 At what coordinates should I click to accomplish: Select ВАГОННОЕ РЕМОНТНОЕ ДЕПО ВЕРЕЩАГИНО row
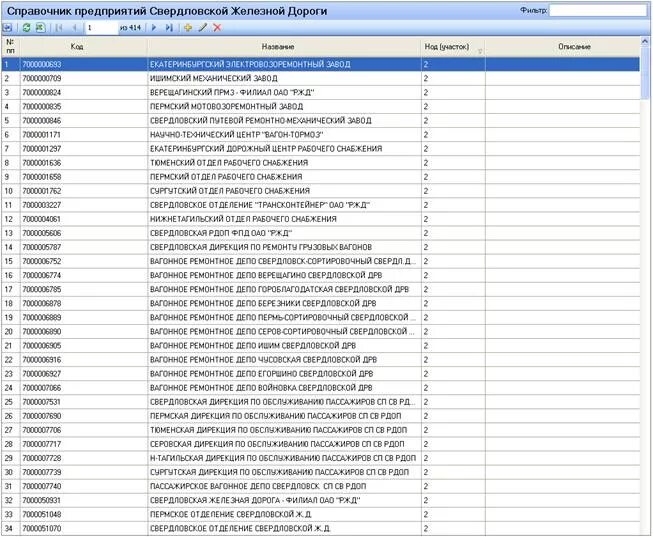[x=321, y=275]
